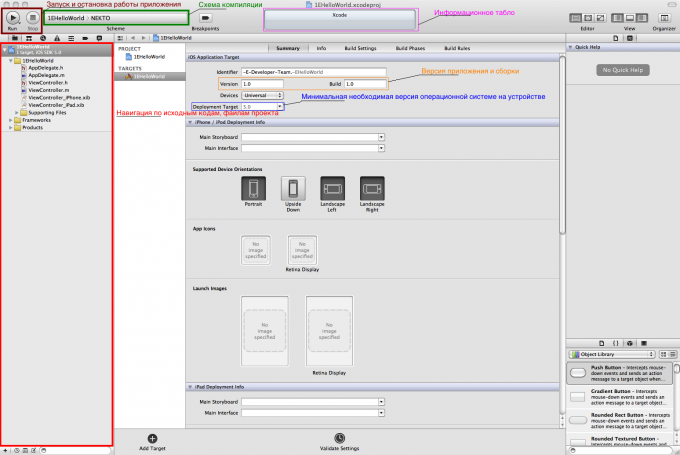Screen dimensions: 680x455
Task: Open the Media library icon
Action: pos(644,343)
